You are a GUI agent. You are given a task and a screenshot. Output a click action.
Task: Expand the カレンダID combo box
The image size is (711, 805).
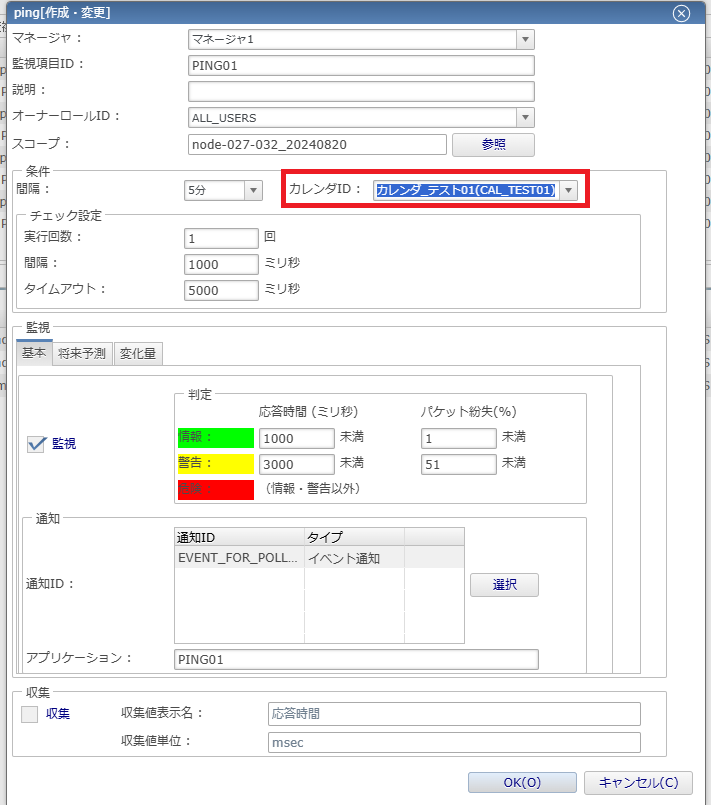coord(569,190)
